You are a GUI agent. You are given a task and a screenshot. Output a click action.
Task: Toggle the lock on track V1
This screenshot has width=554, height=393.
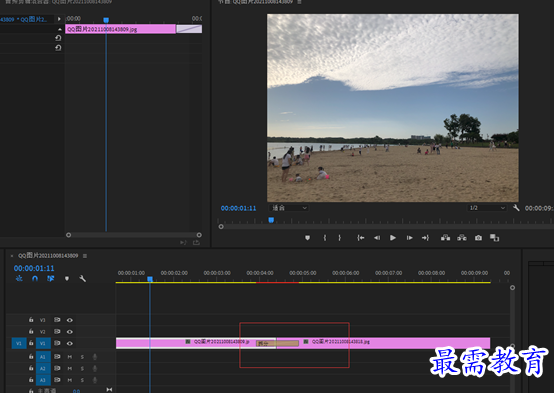(x=31, y=343)
